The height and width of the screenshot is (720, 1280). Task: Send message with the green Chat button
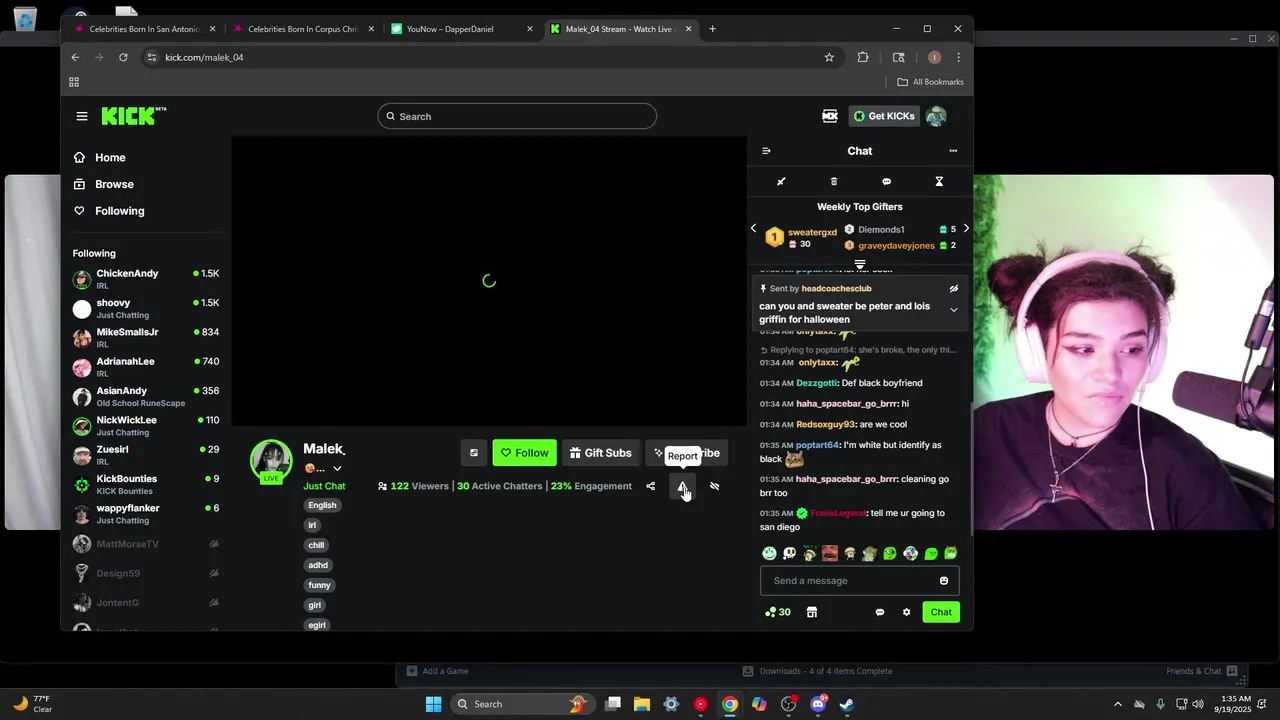coord(941,612)
